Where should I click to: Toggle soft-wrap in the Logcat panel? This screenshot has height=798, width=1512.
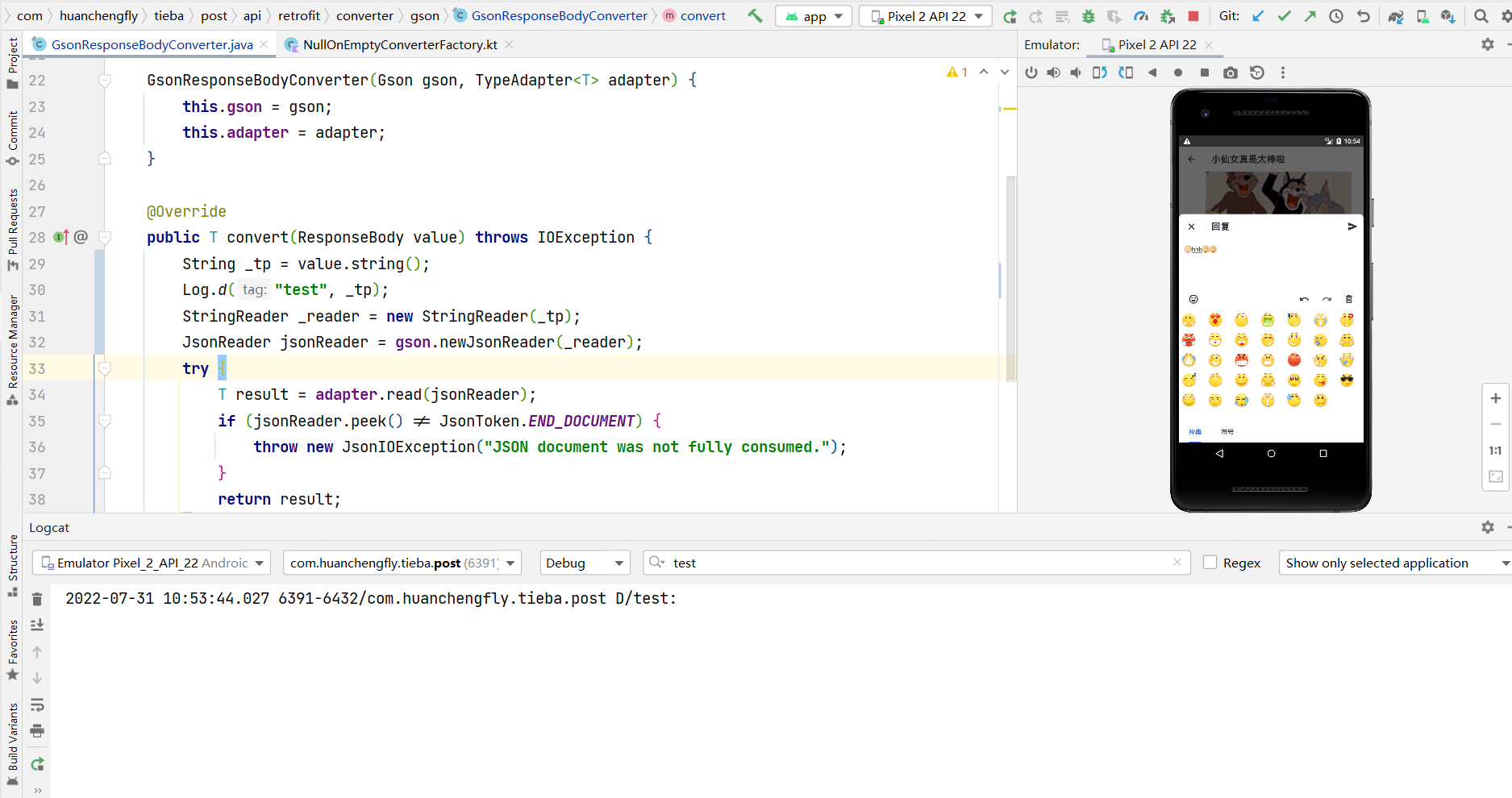pos(37,705)
